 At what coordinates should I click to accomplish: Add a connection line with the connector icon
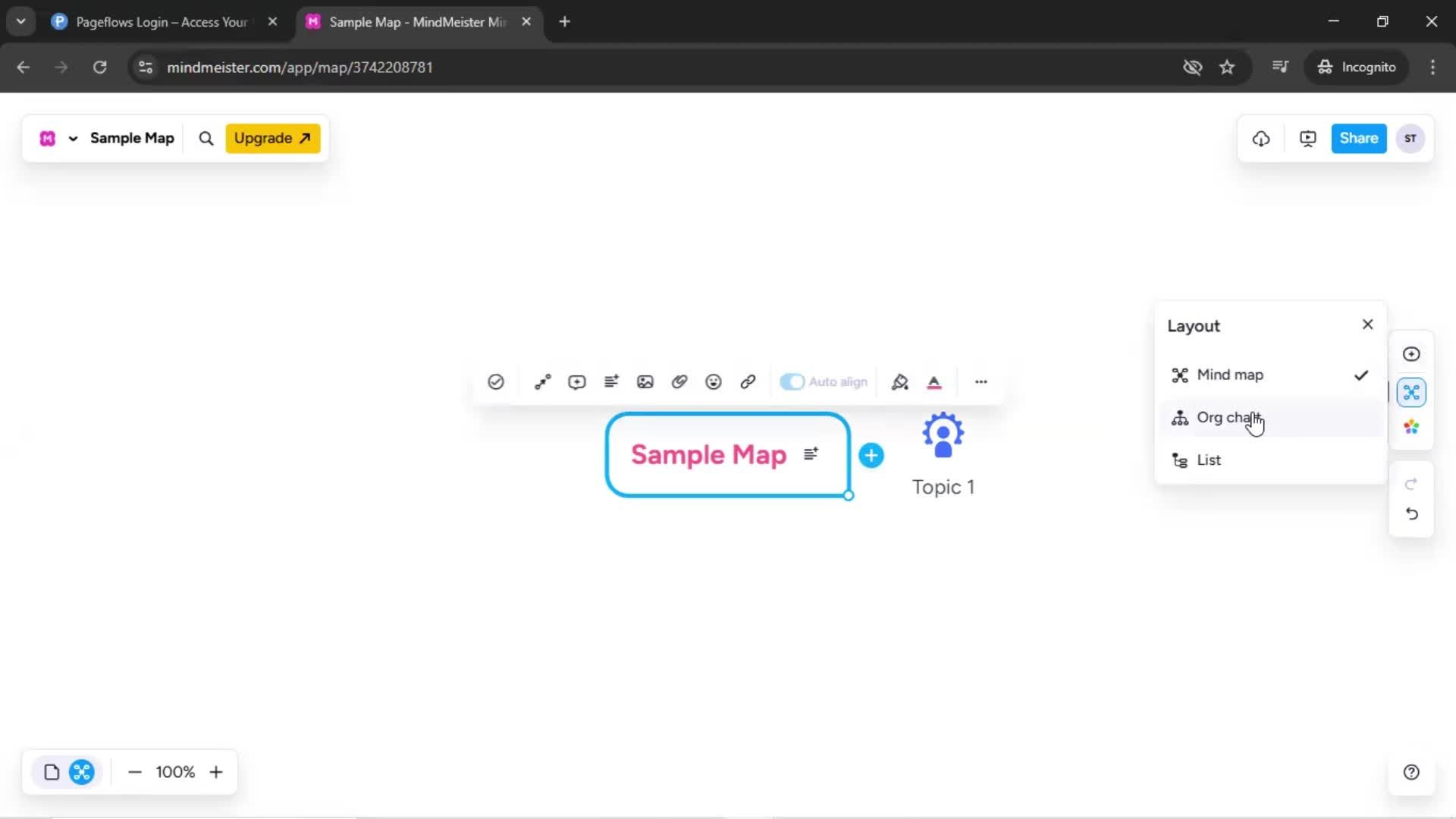click(542, 382)
